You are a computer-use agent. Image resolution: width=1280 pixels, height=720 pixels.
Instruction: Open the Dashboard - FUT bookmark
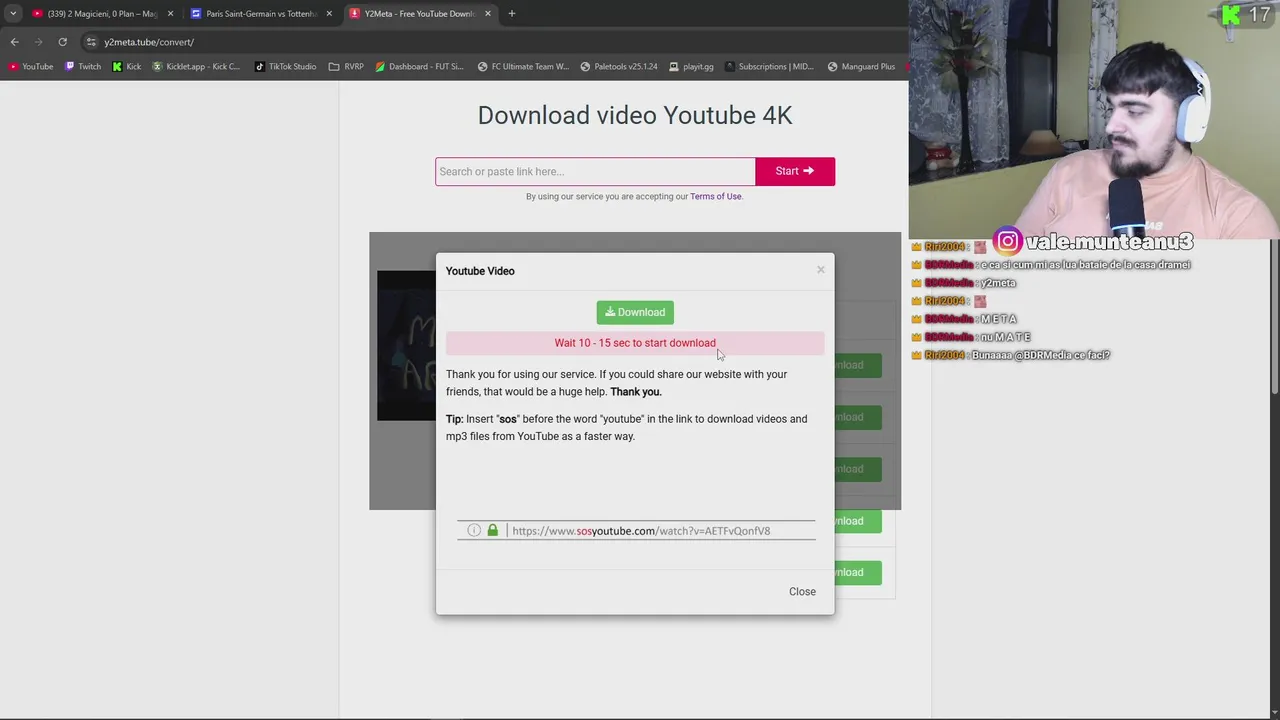pos(419,67)
